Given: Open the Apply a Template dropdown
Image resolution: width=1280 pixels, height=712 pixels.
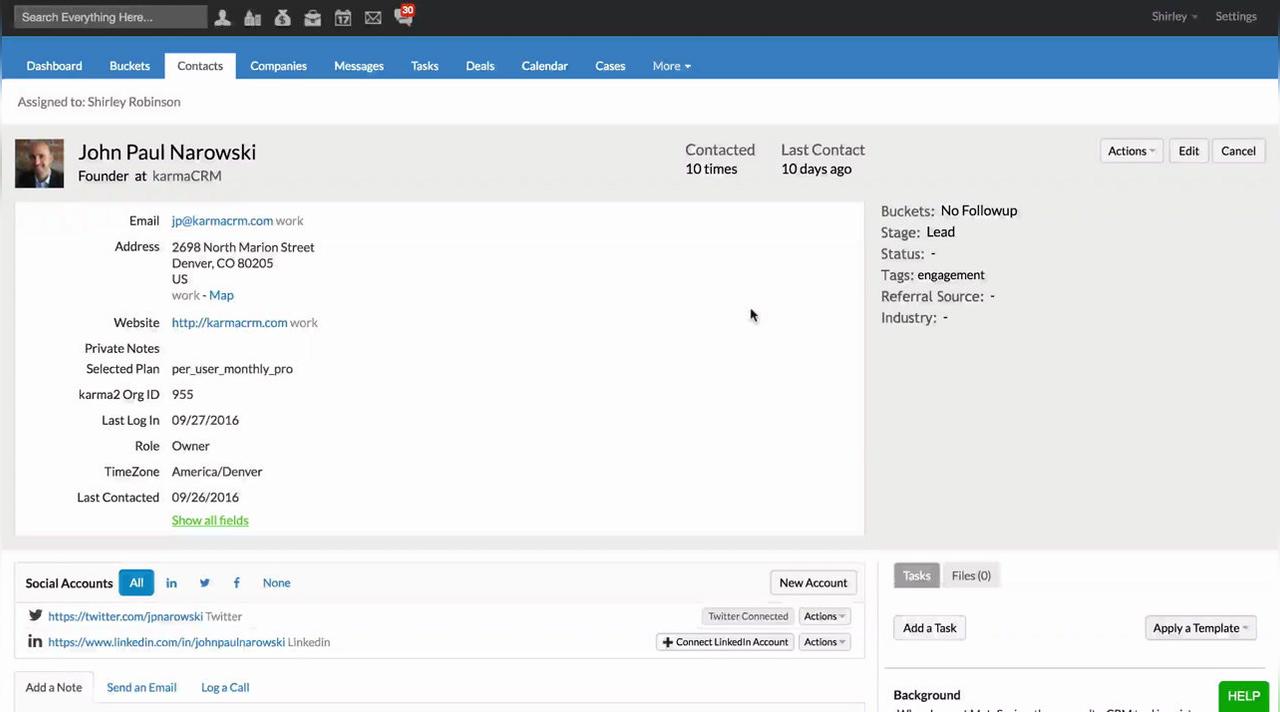Looking at the screenshot, I should pos(1201,628).
